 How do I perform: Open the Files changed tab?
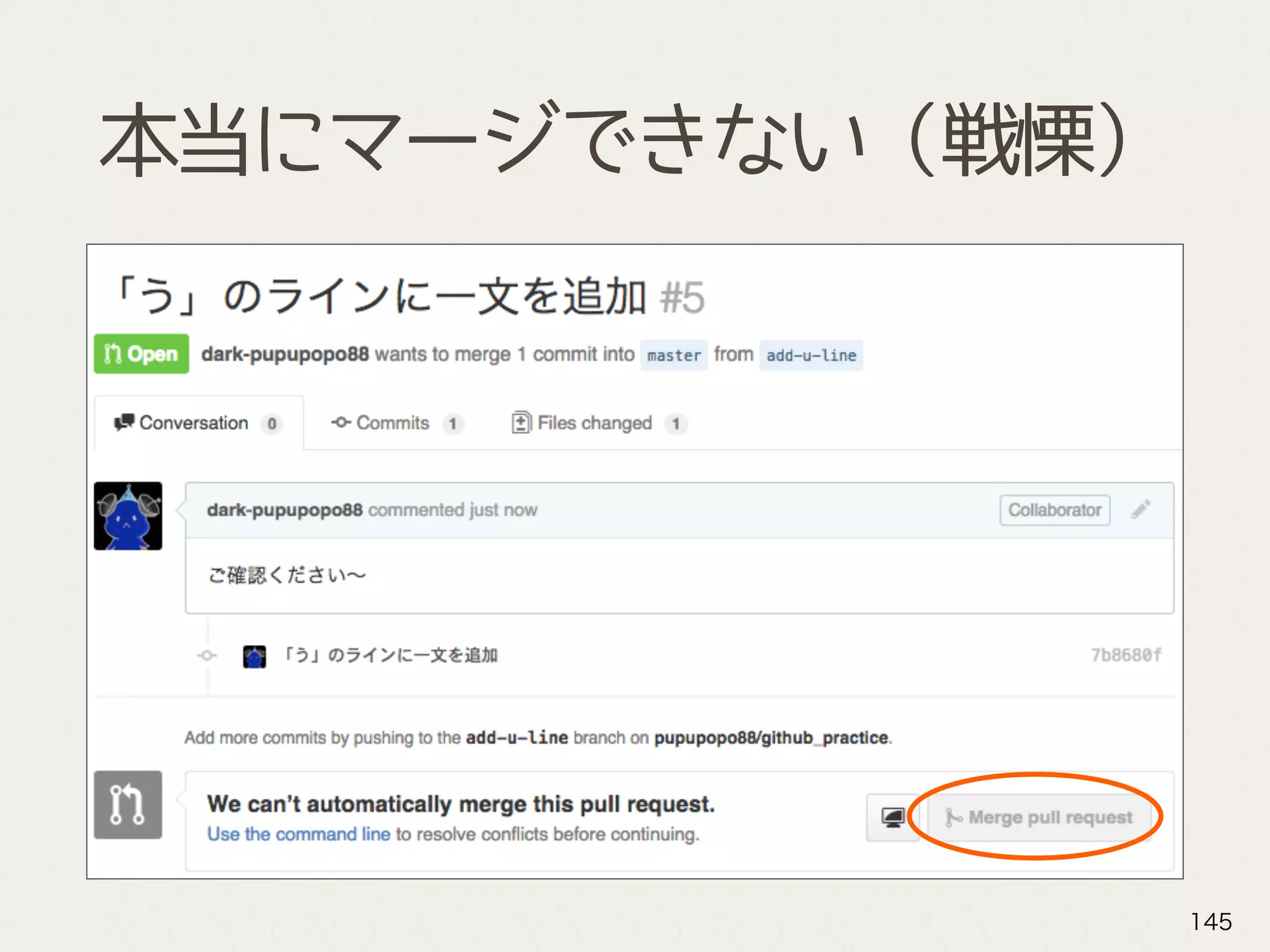pyautogui.click(x=594, y=423)
